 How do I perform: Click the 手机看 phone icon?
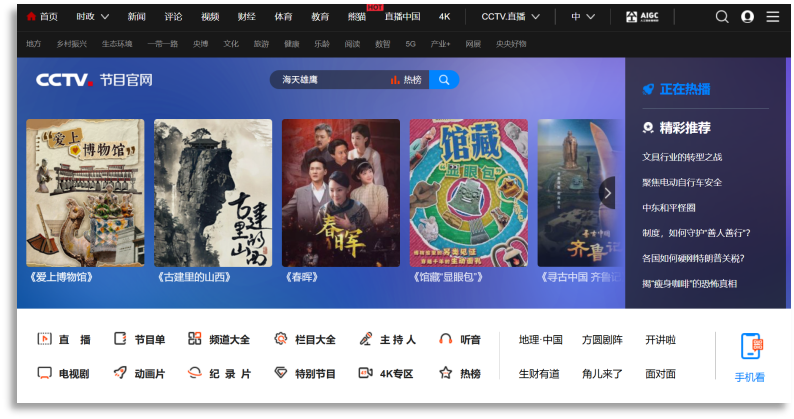751,346
